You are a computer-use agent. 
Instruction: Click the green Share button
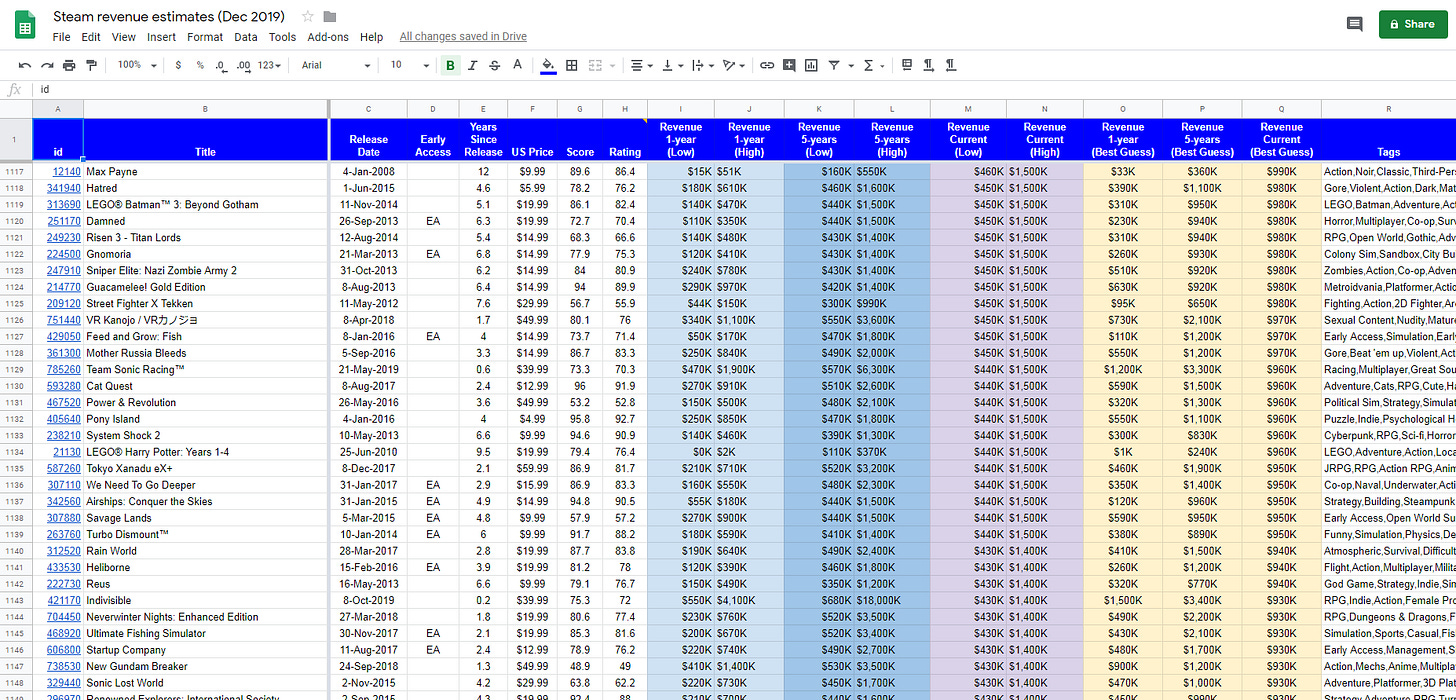pyautogui.click(x=1412, y=24)
